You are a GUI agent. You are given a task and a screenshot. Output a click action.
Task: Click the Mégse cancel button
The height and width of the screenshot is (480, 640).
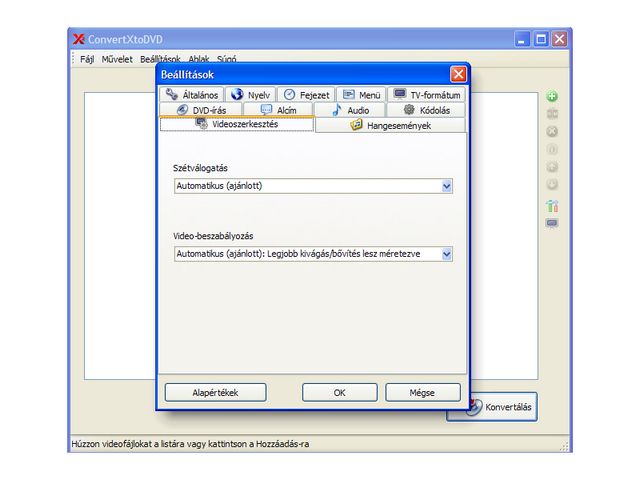tap(423, 393)
